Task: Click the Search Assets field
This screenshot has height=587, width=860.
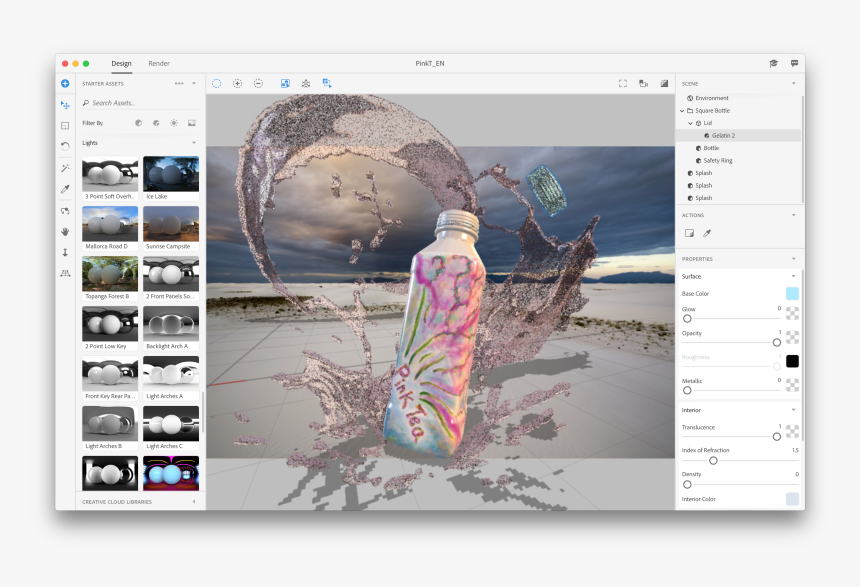Action: (x=140, y=103)
